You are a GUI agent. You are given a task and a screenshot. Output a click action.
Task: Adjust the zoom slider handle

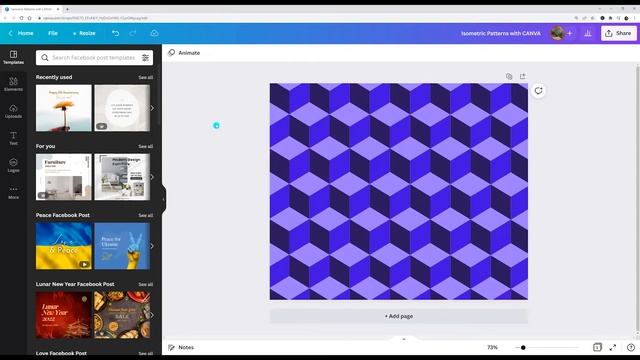[x=523, y=347]
